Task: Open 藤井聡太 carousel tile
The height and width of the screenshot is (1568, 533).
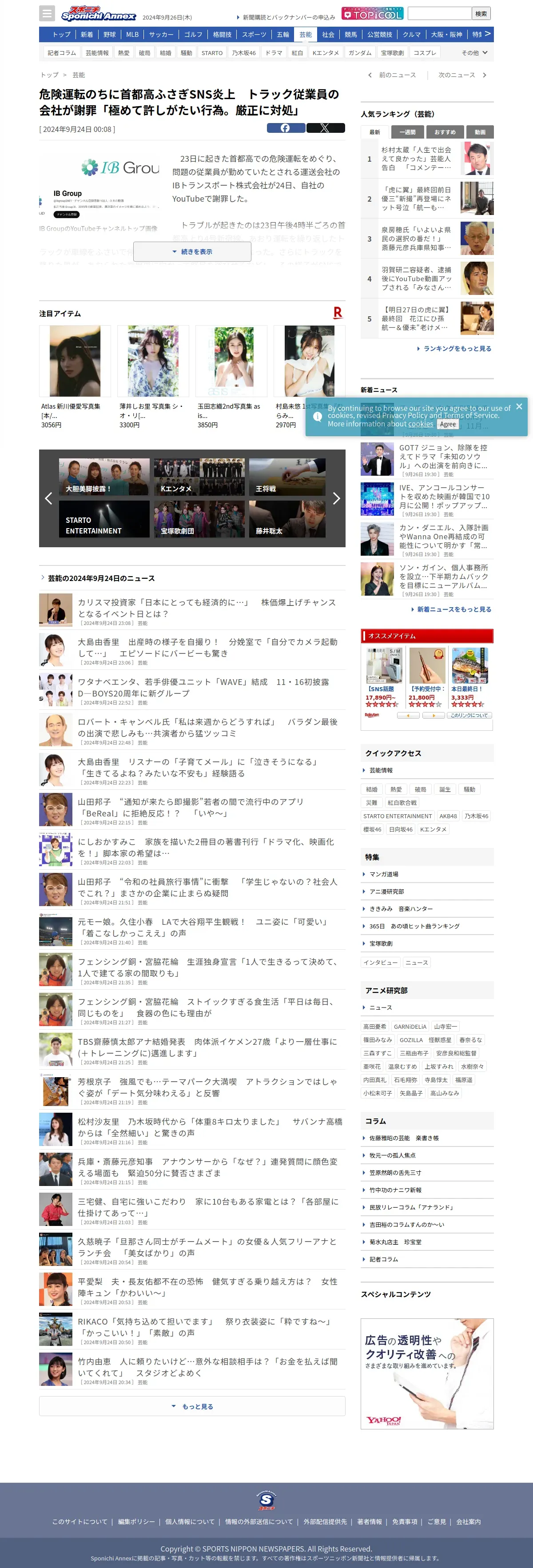Action: click(x=287, y=519)
